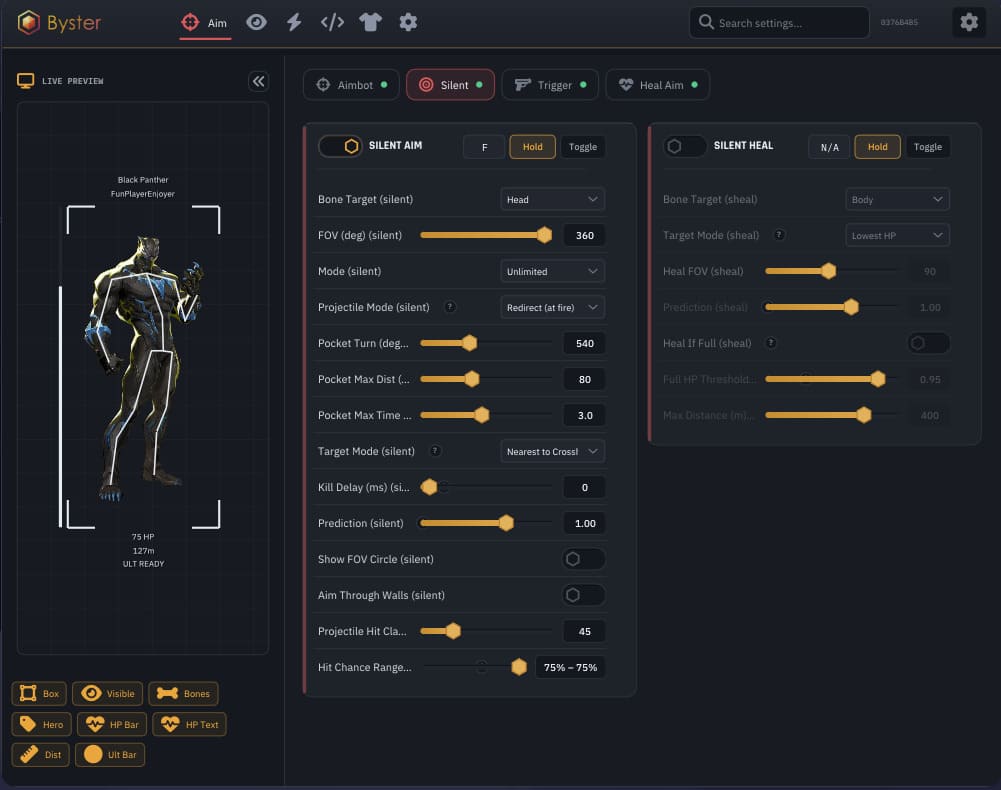Click help icon next to Projectile Mode
The width and height of the screenshot is (1001, 790).
tap(449, 307)
